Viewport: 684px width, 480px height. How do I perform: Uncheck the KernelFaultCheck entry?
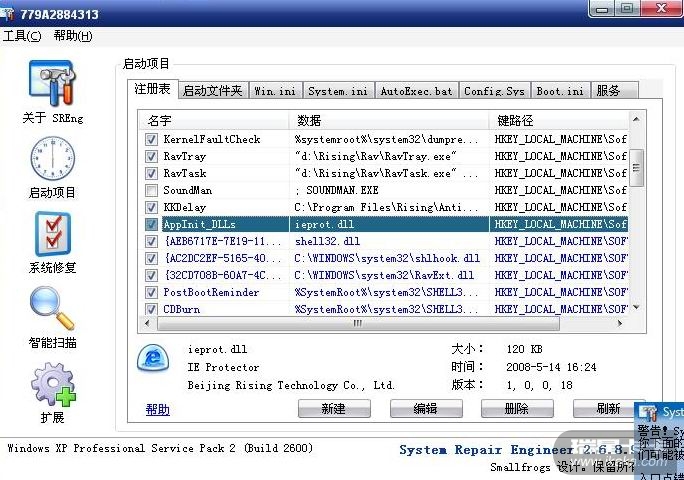tap(151, 139)
